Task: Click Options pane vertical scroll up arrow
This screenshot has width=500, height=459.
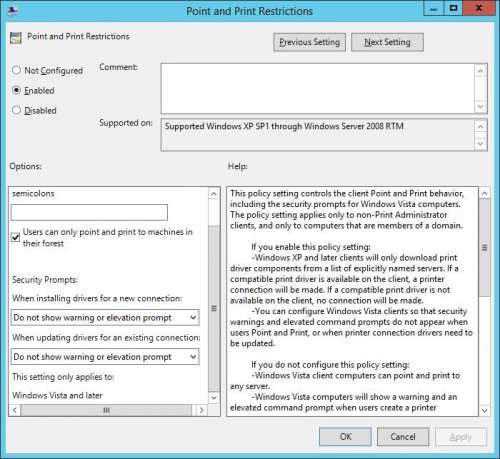Action: (214, 194)
